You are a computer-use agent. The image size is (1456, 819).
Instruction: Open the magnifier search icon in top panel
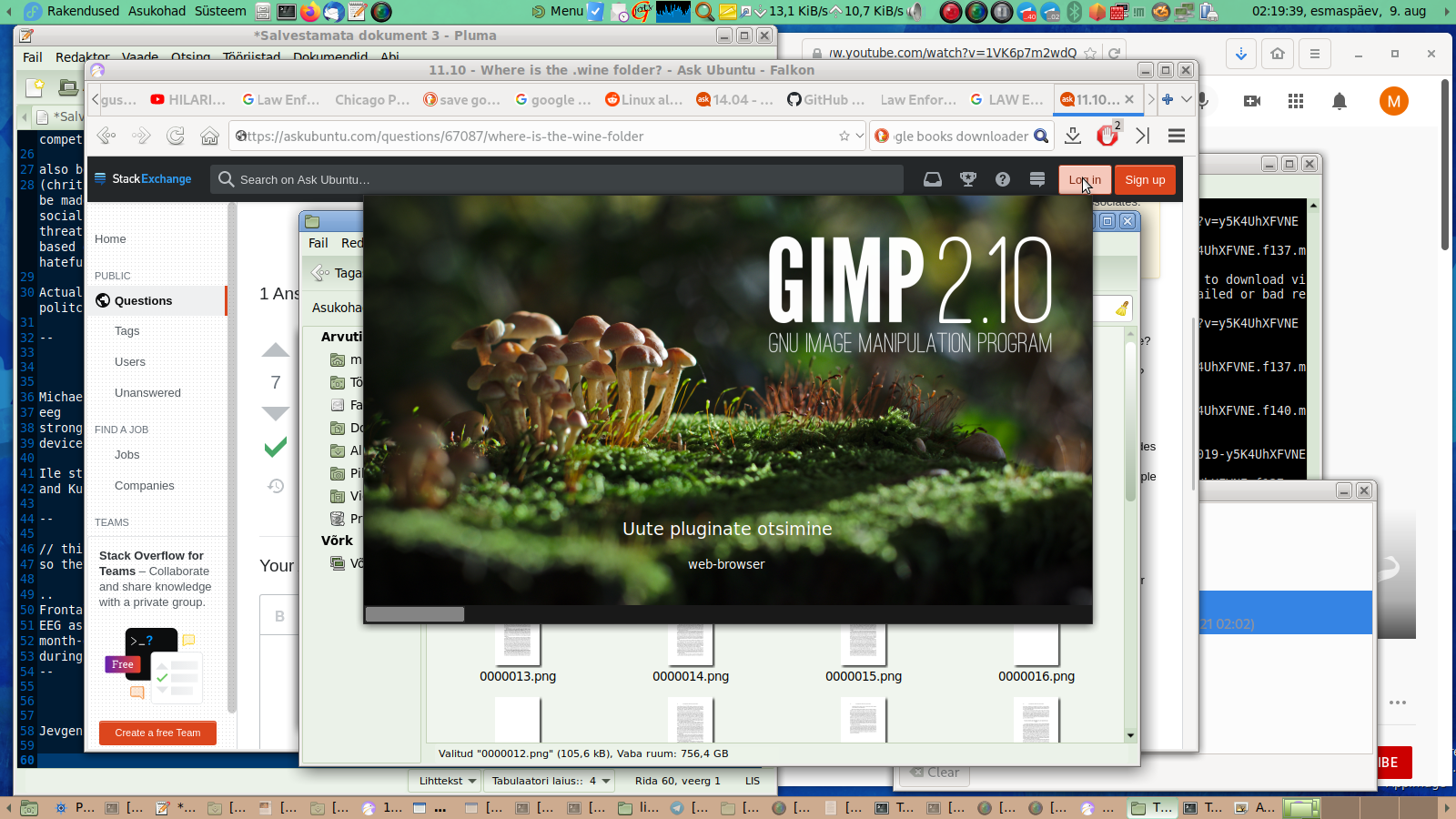tap(704, 11)
